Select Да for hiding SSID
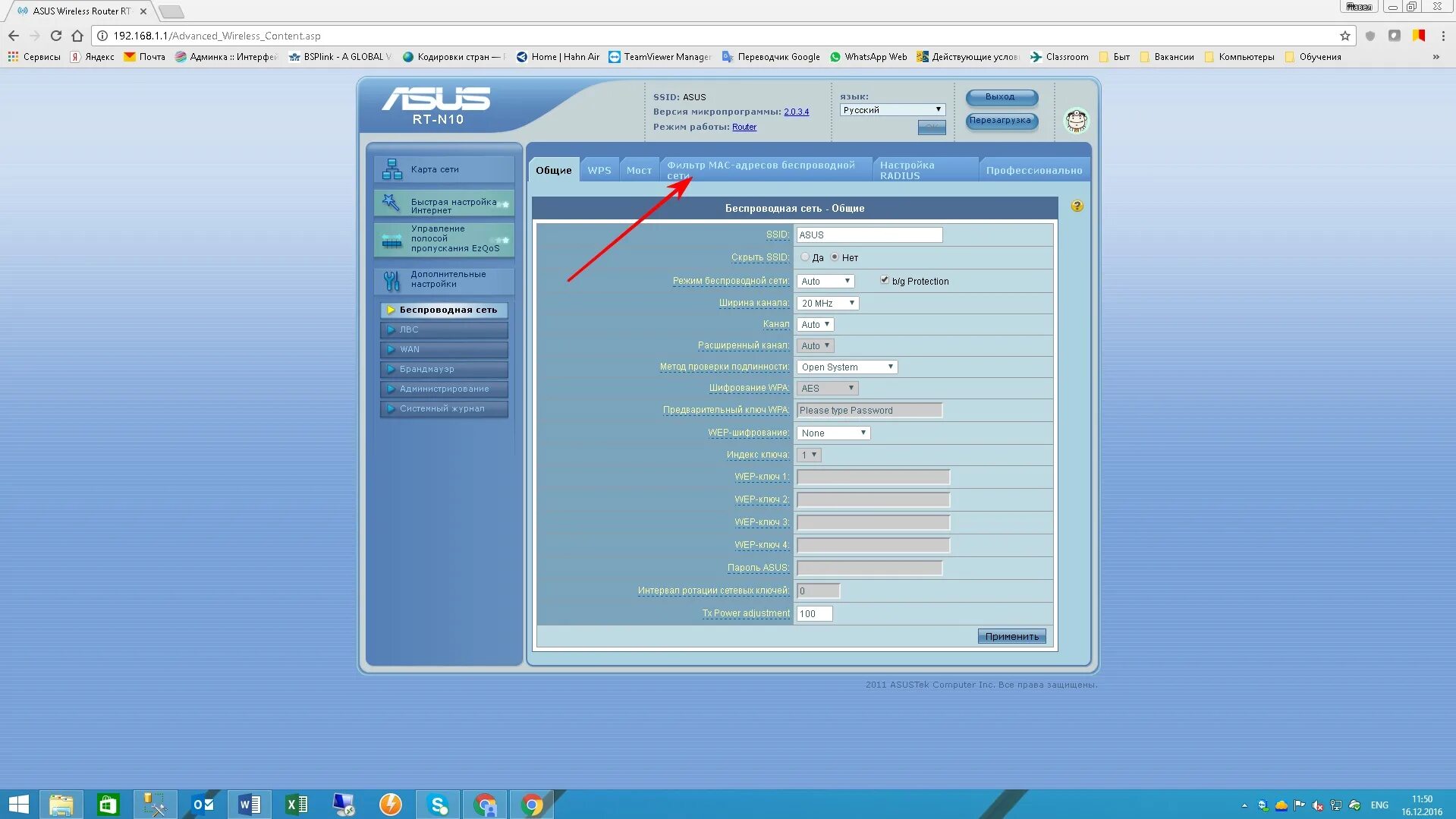This screenshot has width=1456, height=819. [x=805, y=257]
